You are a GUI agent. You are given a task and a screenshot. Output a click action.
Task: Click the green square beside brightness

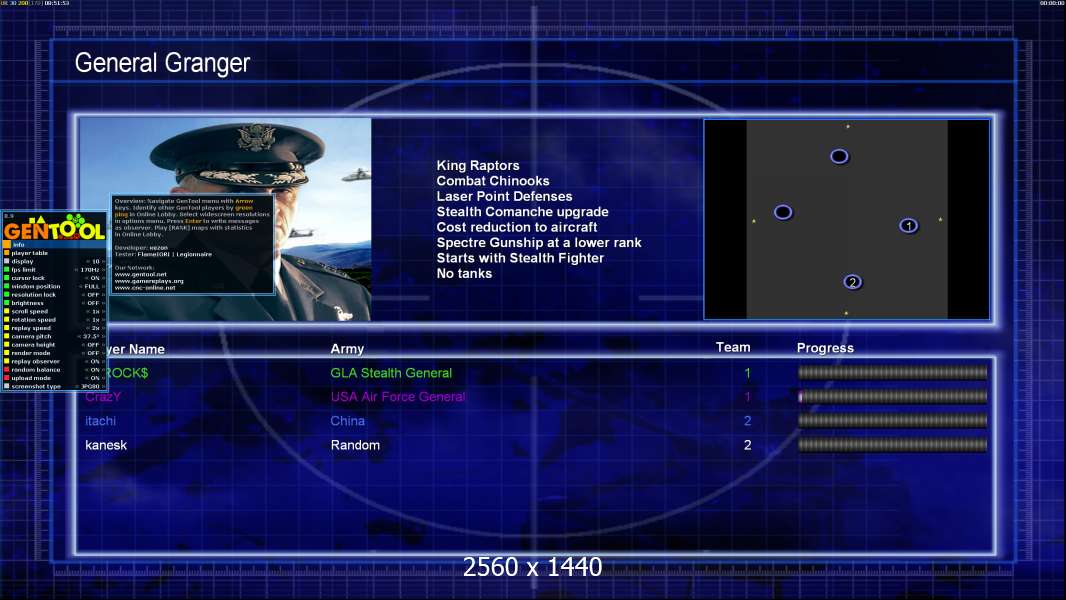(x=7, y=303)
